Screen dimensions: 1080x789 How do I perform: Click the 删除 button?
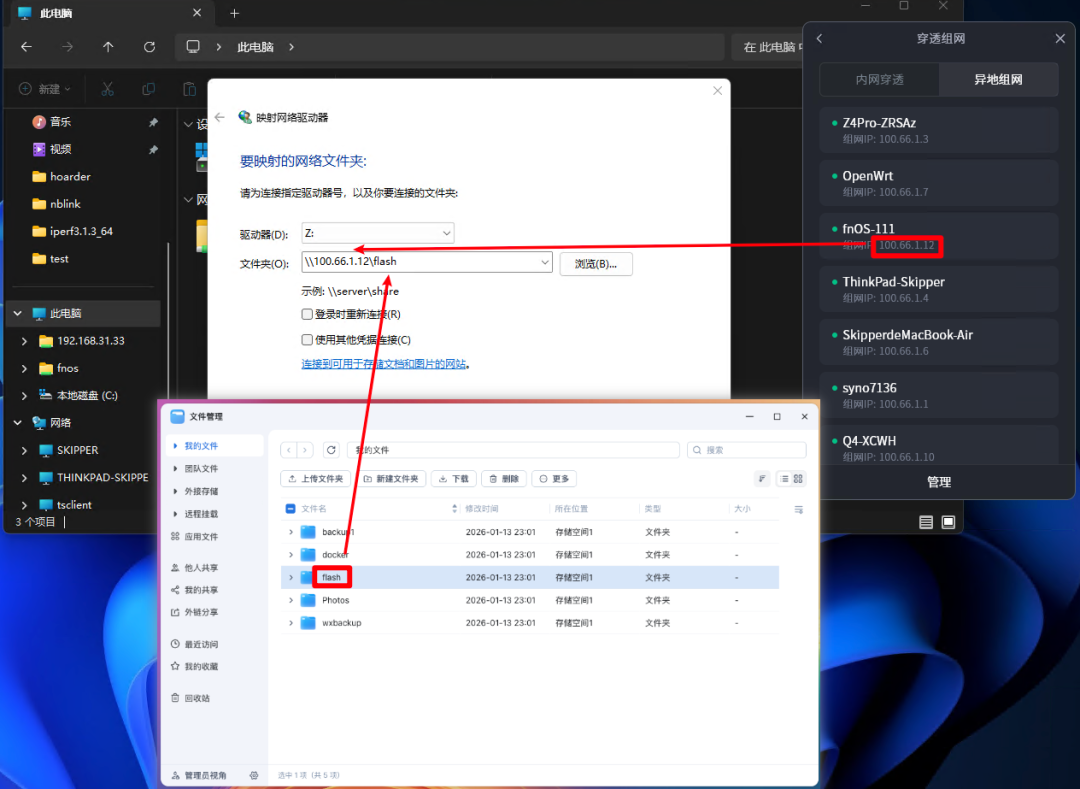click(x=504, y=478)
